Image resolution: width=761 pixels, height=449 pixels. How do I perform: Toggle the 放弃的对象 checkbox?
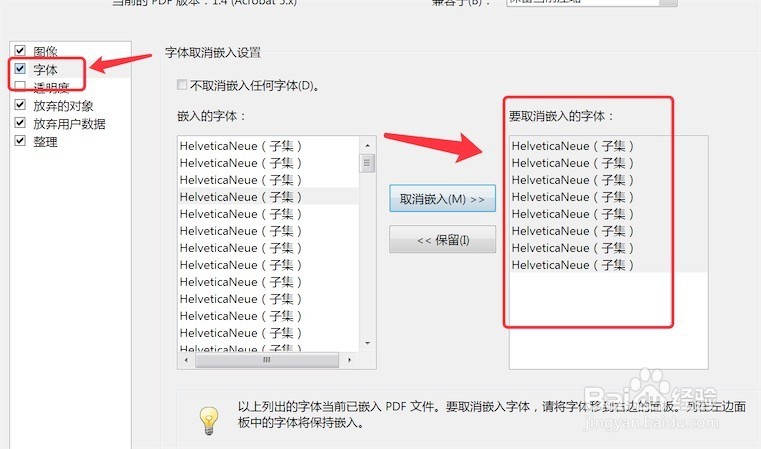pyautogui.click(x=20, y=104)
